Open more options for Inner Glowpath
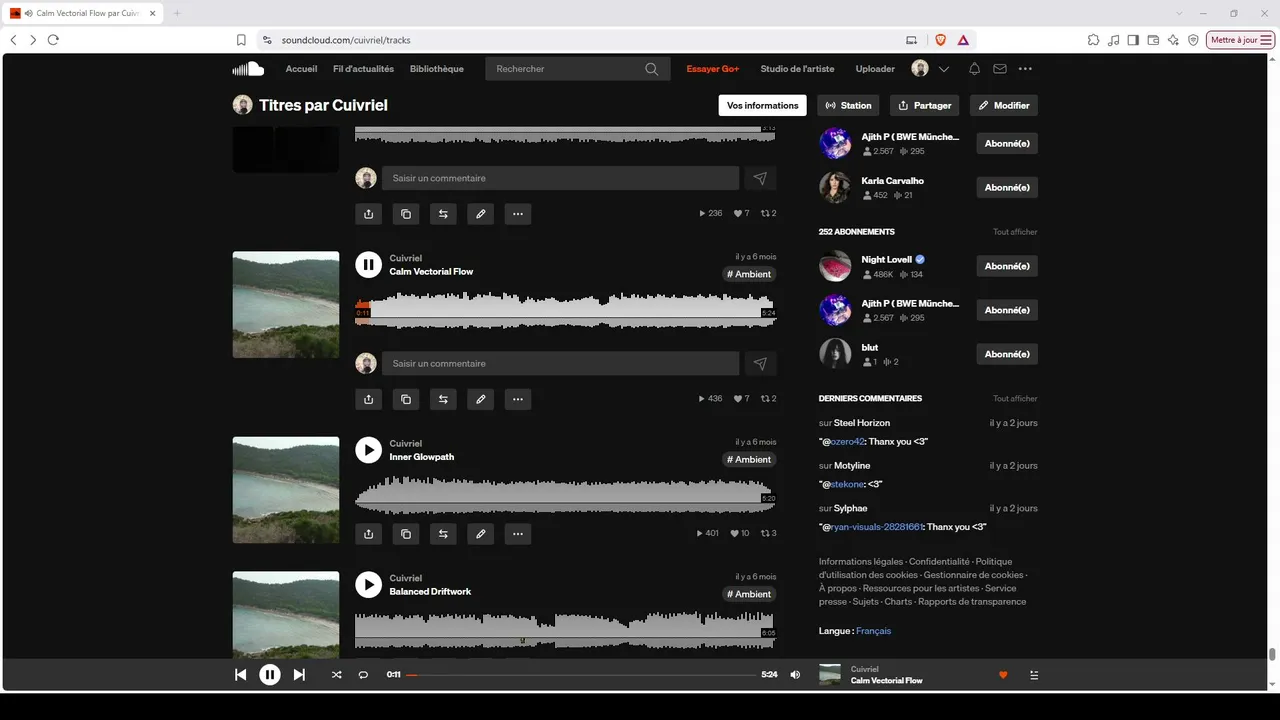Viewport: 1280px width, 720px height. click(517, 534)
